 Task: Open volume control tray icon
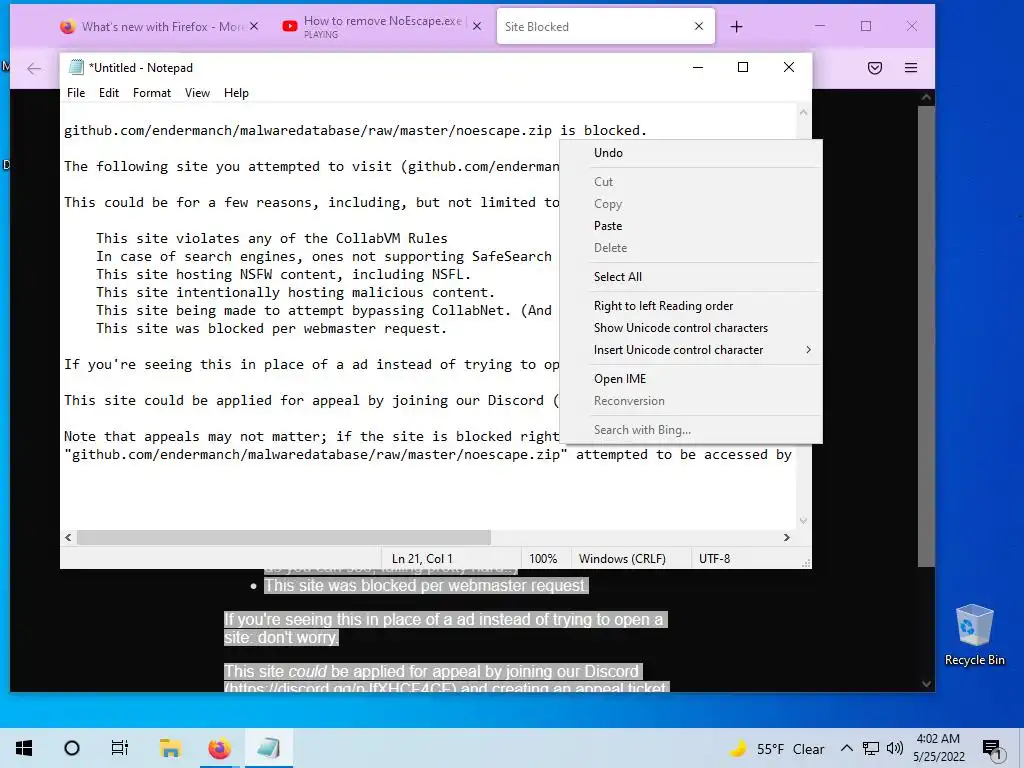(895, 748)
